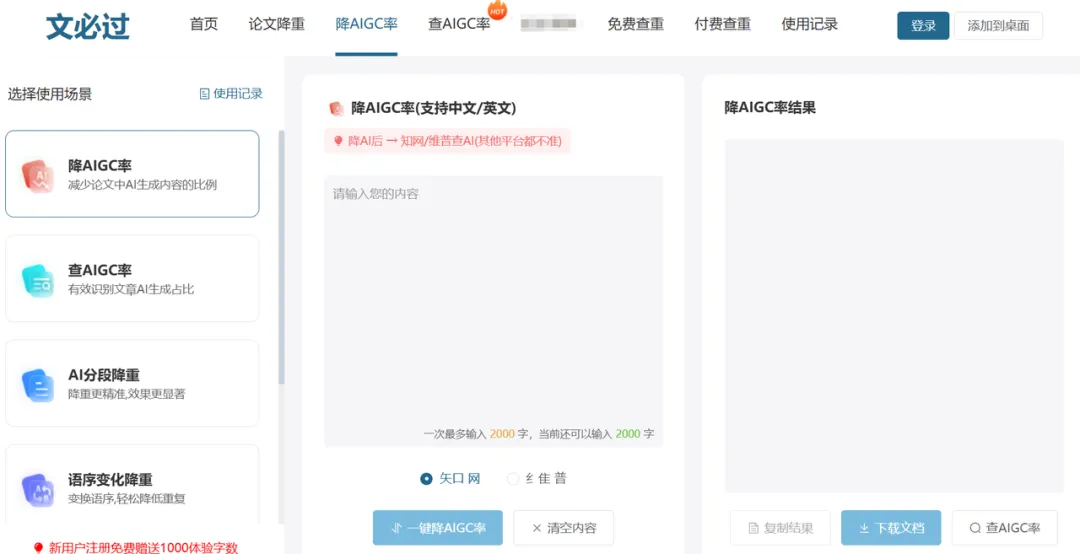Open the 免费查重 nav tab

(636, 25)
